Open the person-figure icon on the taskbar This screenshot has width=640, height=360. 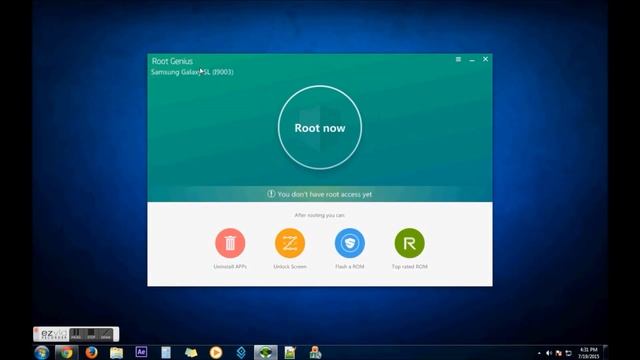tap(315, 353)
